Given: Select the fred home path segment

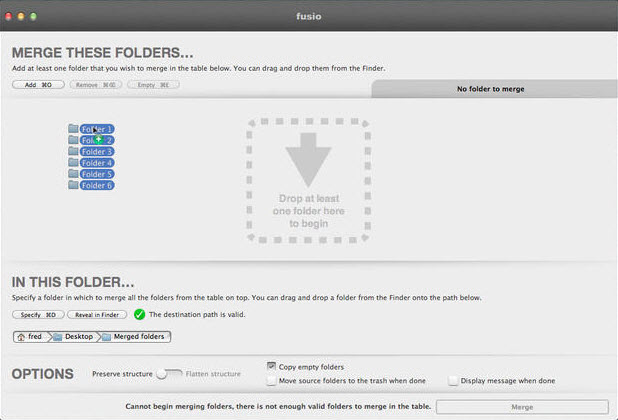Looking at the screenshot, I should coord(31,336).
